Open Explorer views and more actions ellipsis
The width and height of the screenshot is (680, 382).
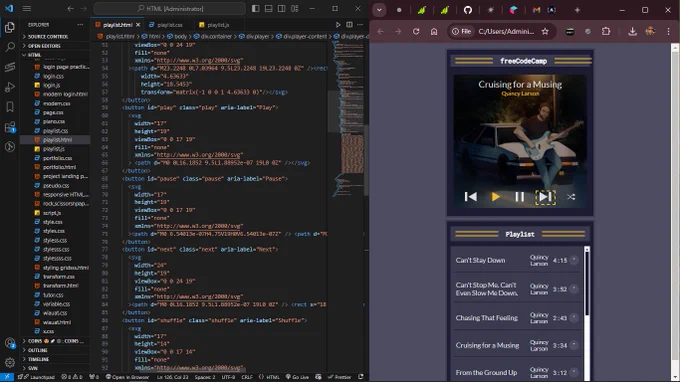[80, 25]
